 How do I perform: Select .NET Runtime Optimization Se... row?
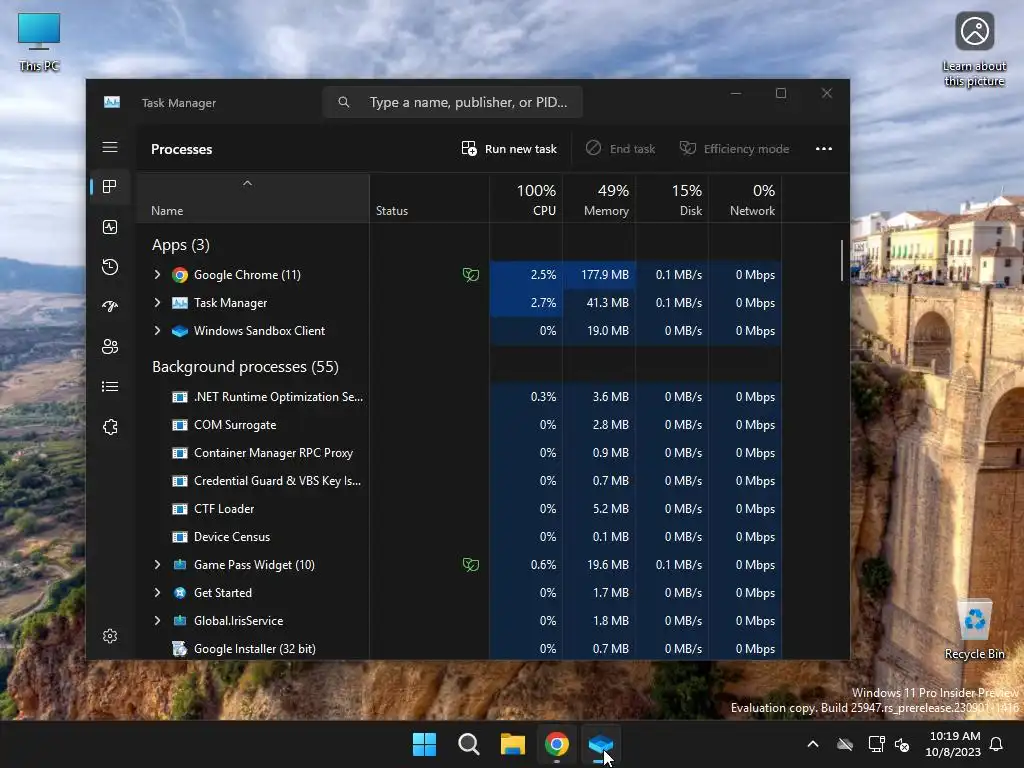click(x=458, y=397)
